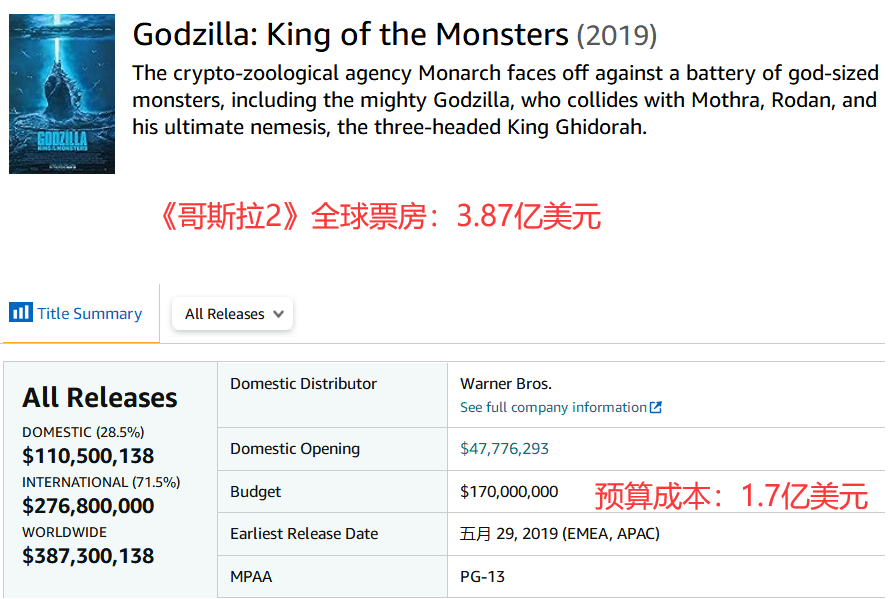Click the Domestic Distributor row label
This screenshot has width=888, height=599.
[303, 383]
